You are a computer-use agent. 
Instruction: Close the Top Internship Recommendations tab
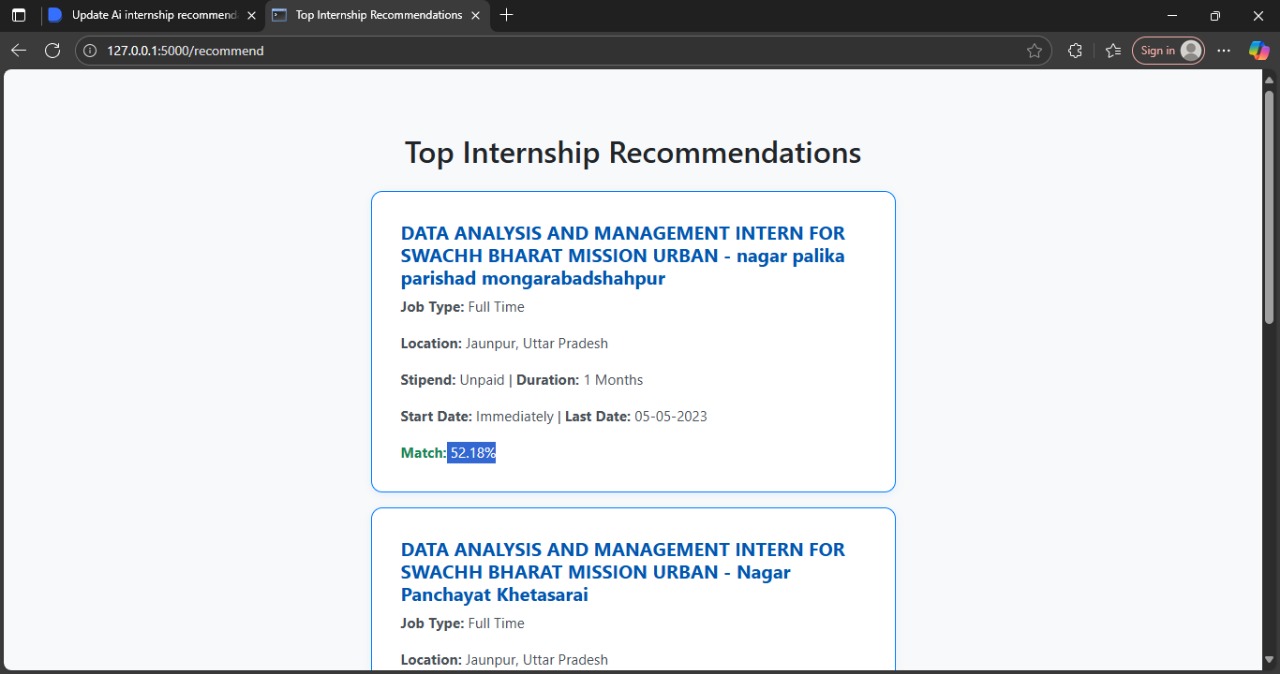(x=475, y=16)
